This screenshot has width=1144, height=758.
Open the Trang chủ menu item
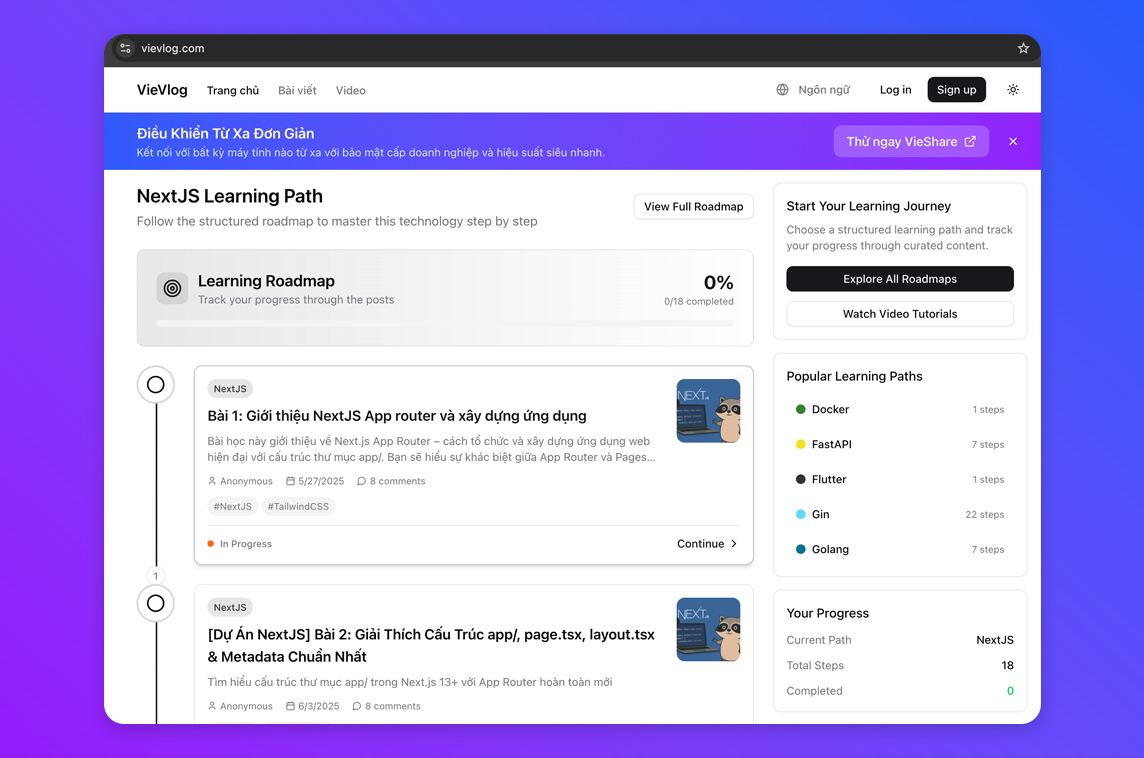point(233,90)
